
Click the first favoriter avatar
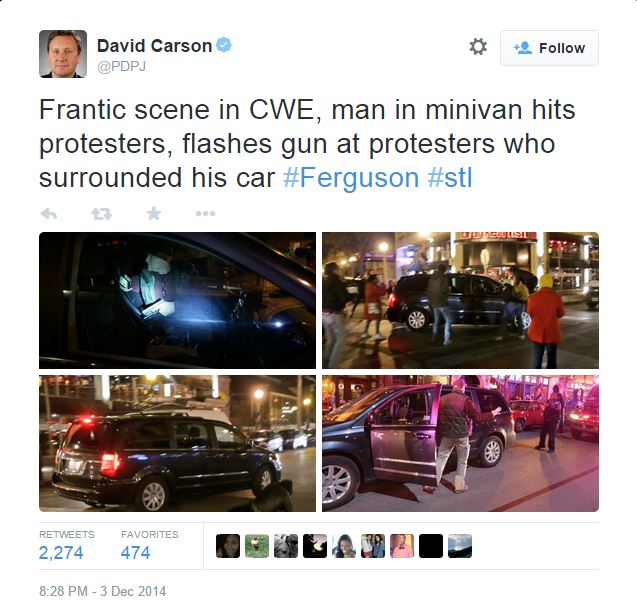228,546
